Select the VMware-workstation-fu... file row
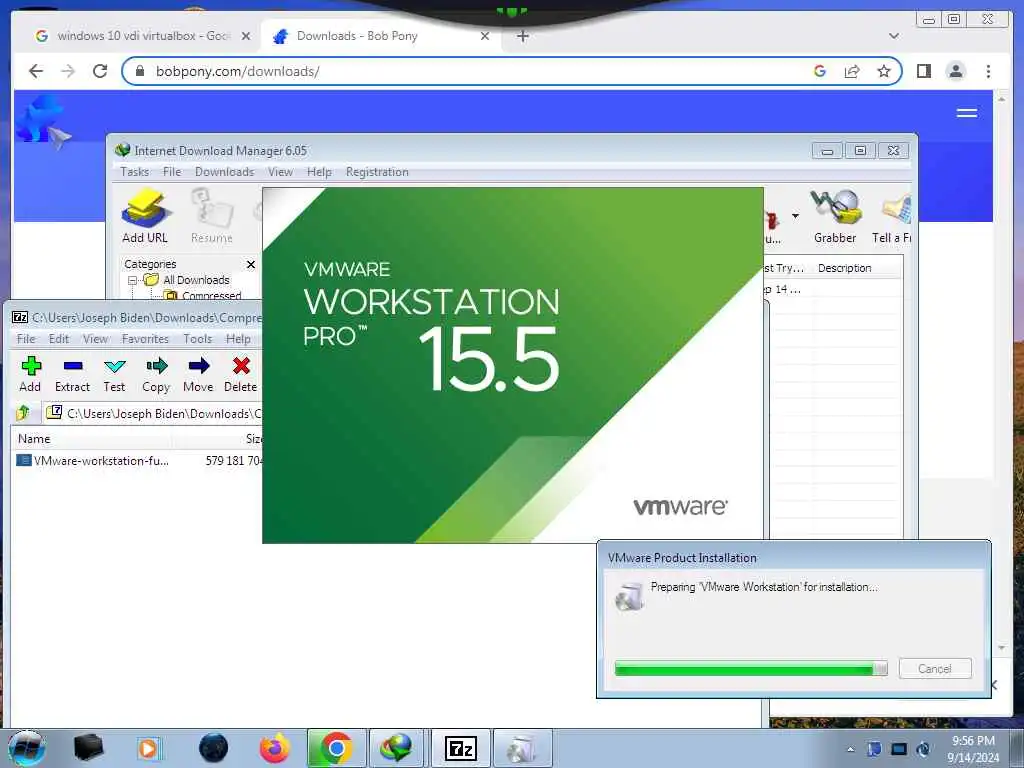The height and width of the screenshot is (768, 1024). click(x=137, y=460)
